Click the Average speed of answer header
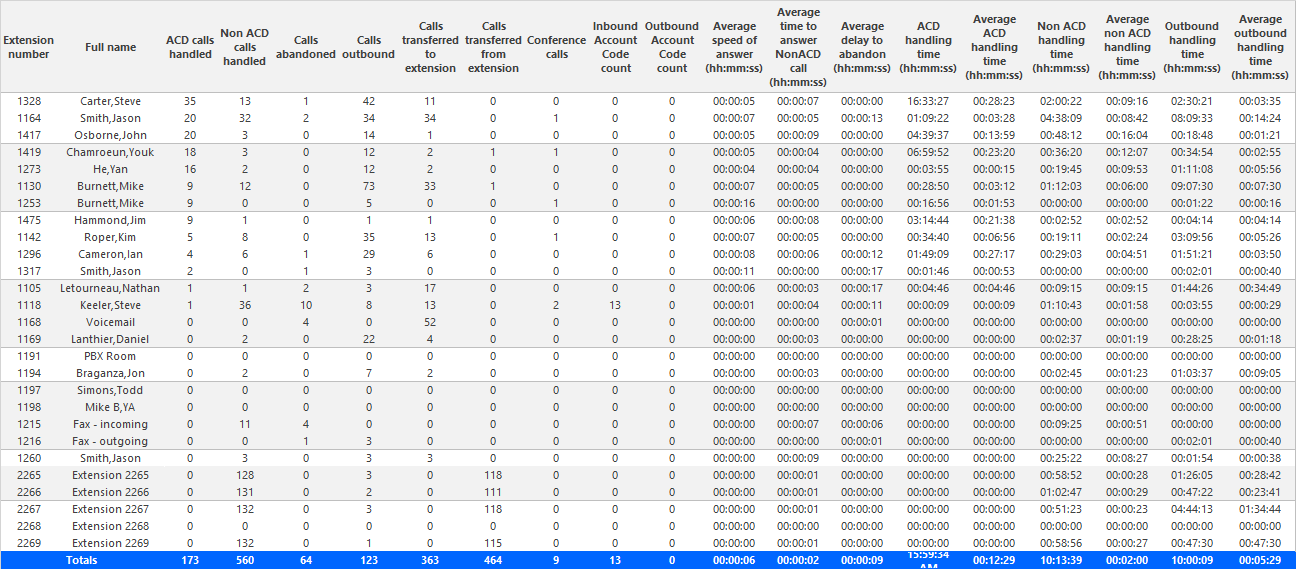The height and width of the screenshot is (569, 1296). (735, 47)
